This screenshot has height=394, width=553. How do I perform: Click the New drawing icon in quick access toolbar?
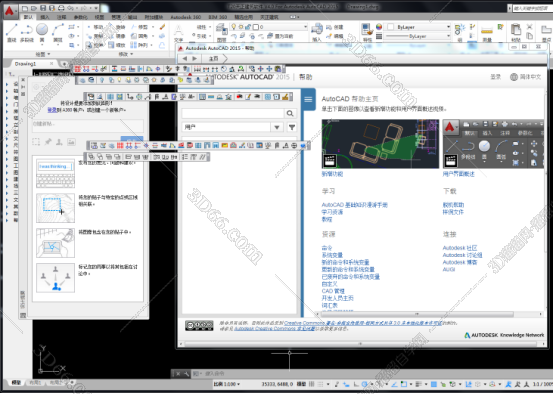click(x=25, y=8)
